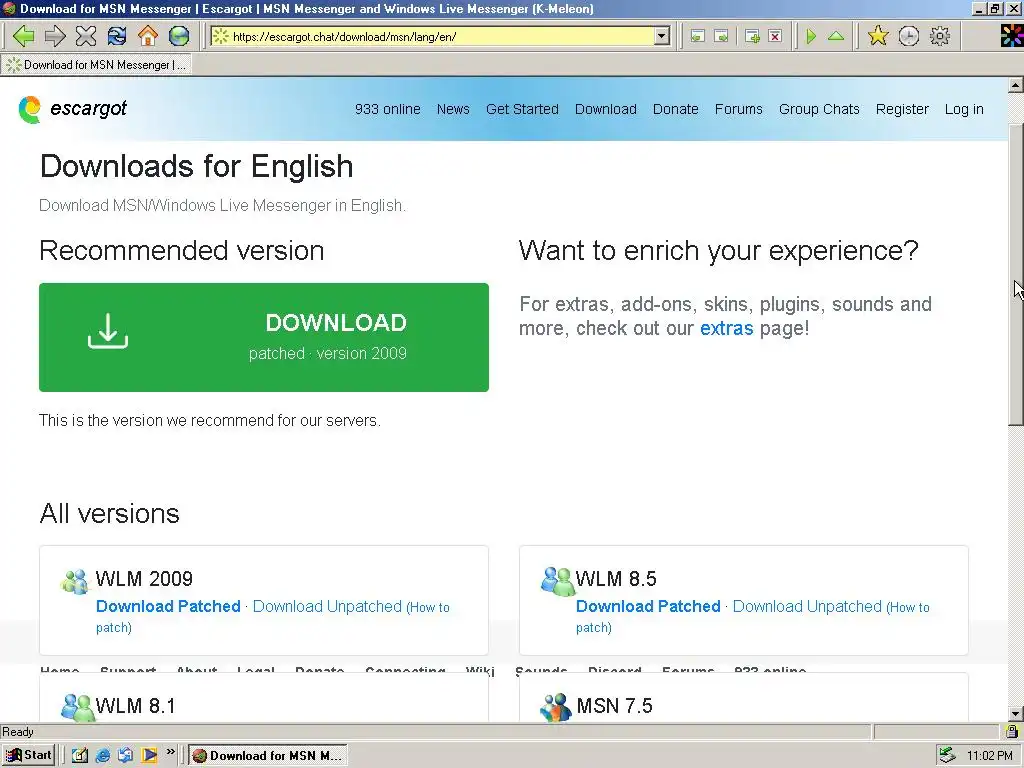
Task: Open Outlook Express from quick launch
Action: tap(125, 756)
